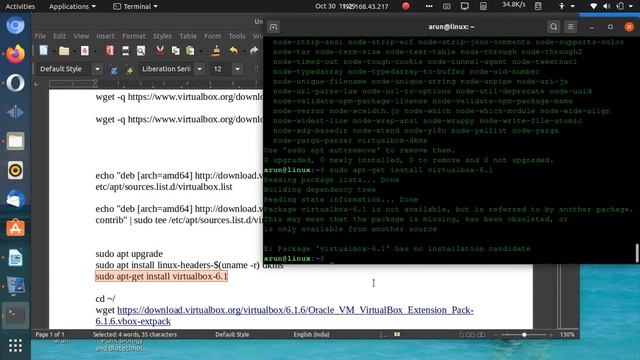Open Table menu in Writer

pyautogui.click(x=188, y=36)
